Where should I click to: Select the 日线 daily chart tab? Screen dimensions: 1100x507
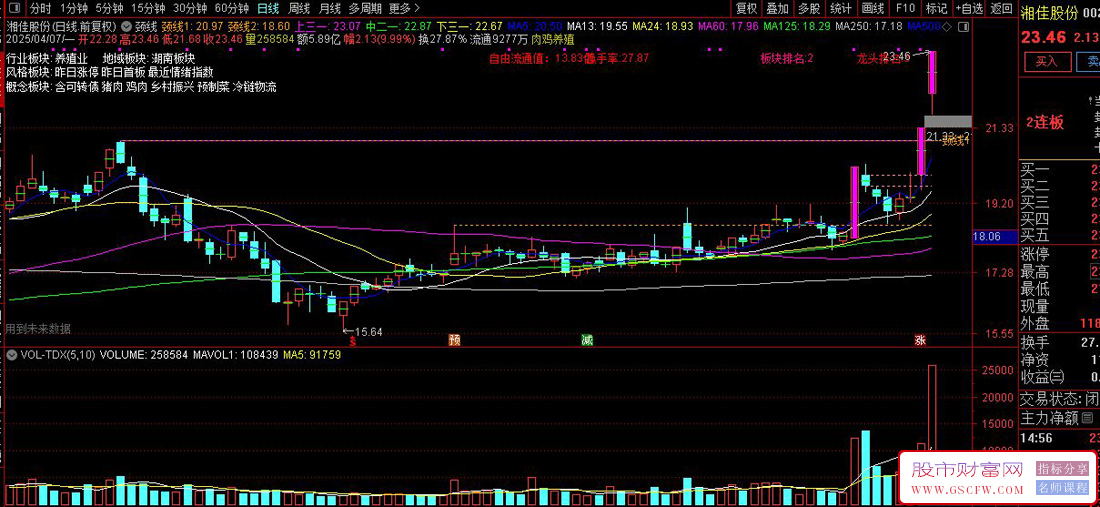pyautogui.click(x=268, y=8)
